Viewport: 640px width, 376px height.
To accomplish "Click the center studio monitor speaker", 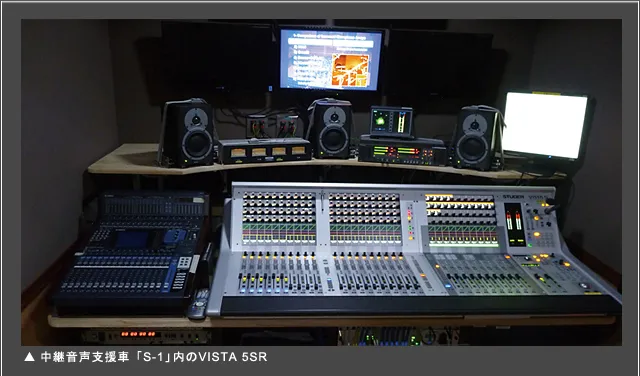I will point(330,128).
